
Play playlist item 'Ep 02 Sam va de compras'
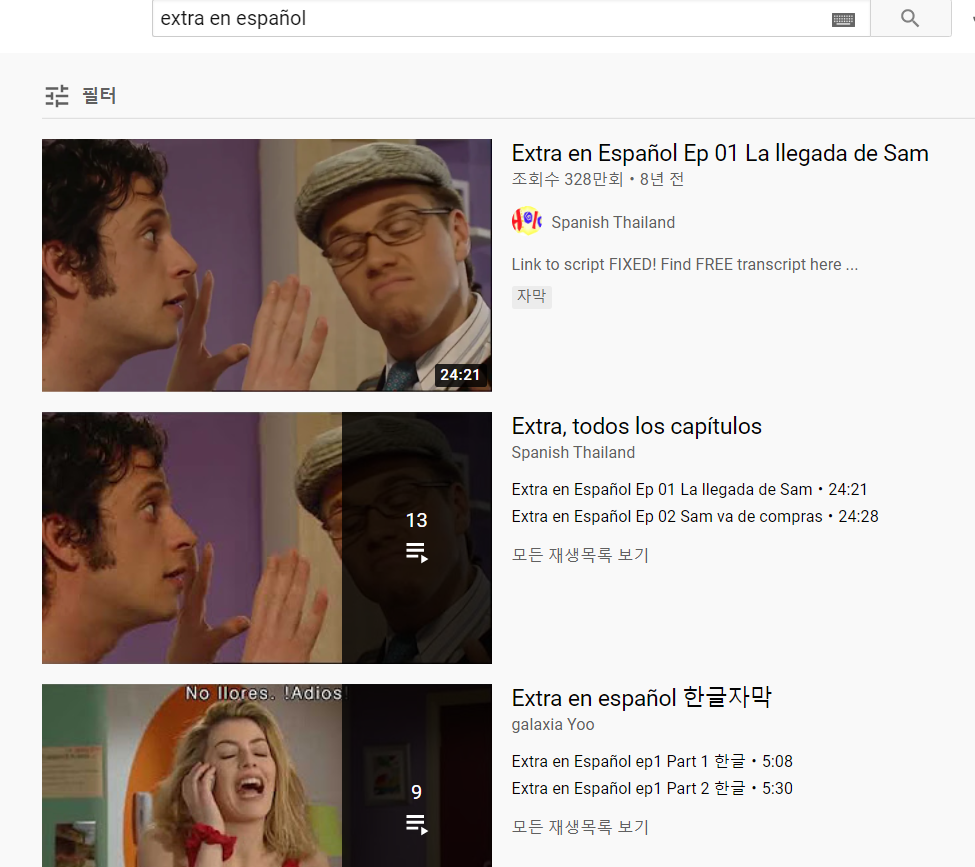[695, 516]
